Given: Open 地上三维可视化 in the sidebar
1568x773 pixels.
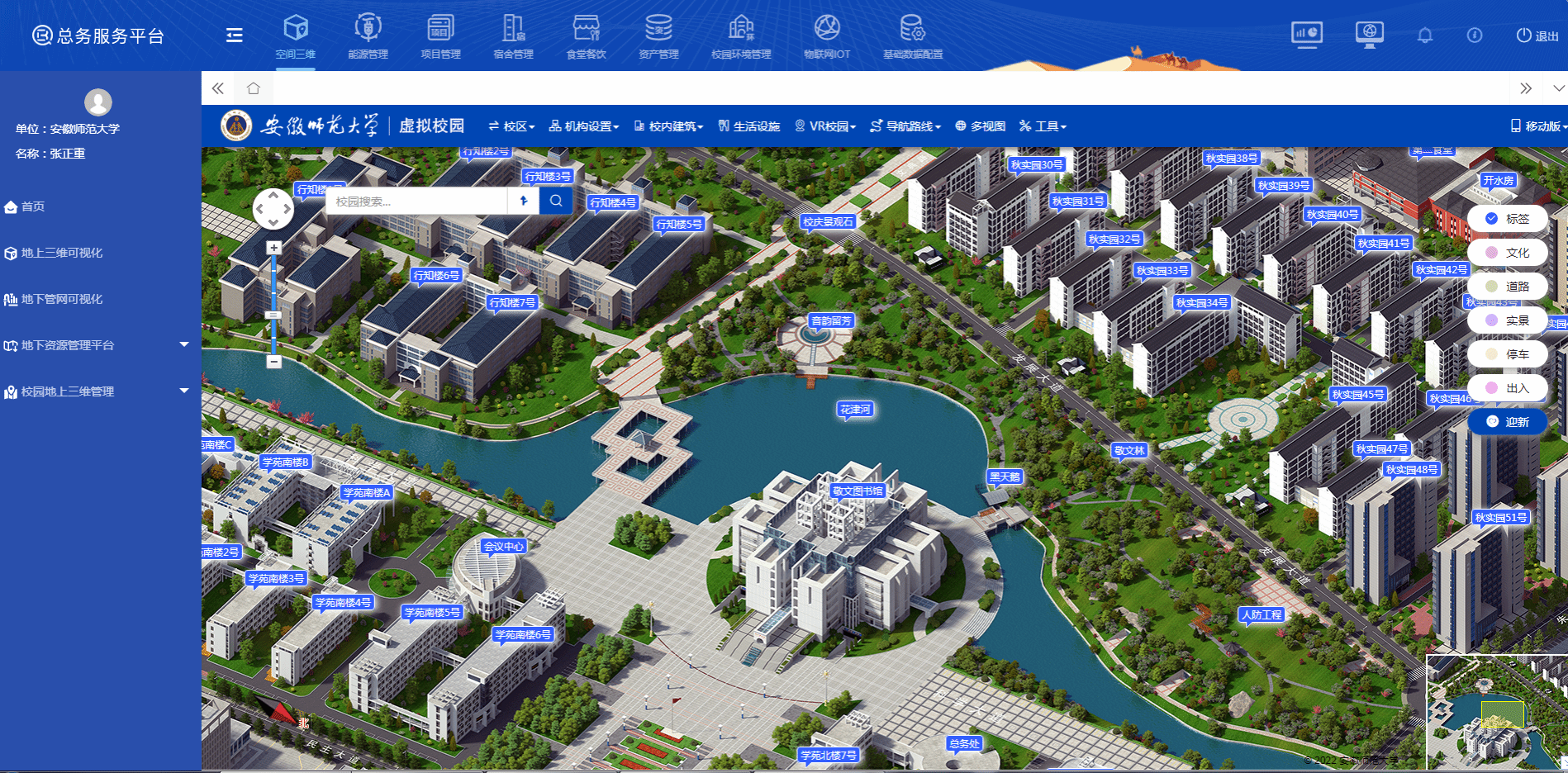Looking at the screenshot, I should [54, 253].
